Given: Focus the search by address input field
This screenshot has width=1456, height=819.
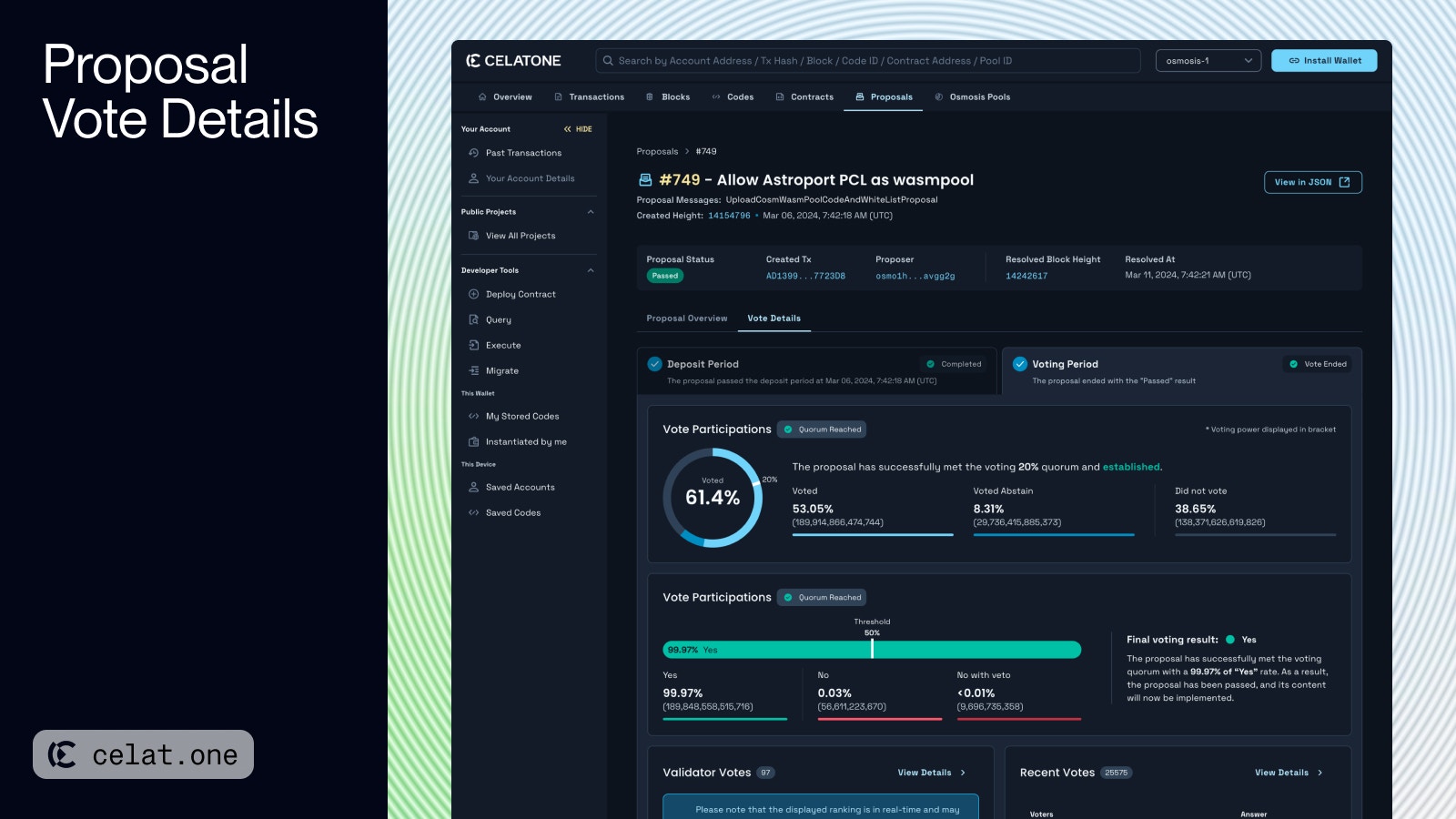Looking at the screenshot, I should [x=867, y=61].
